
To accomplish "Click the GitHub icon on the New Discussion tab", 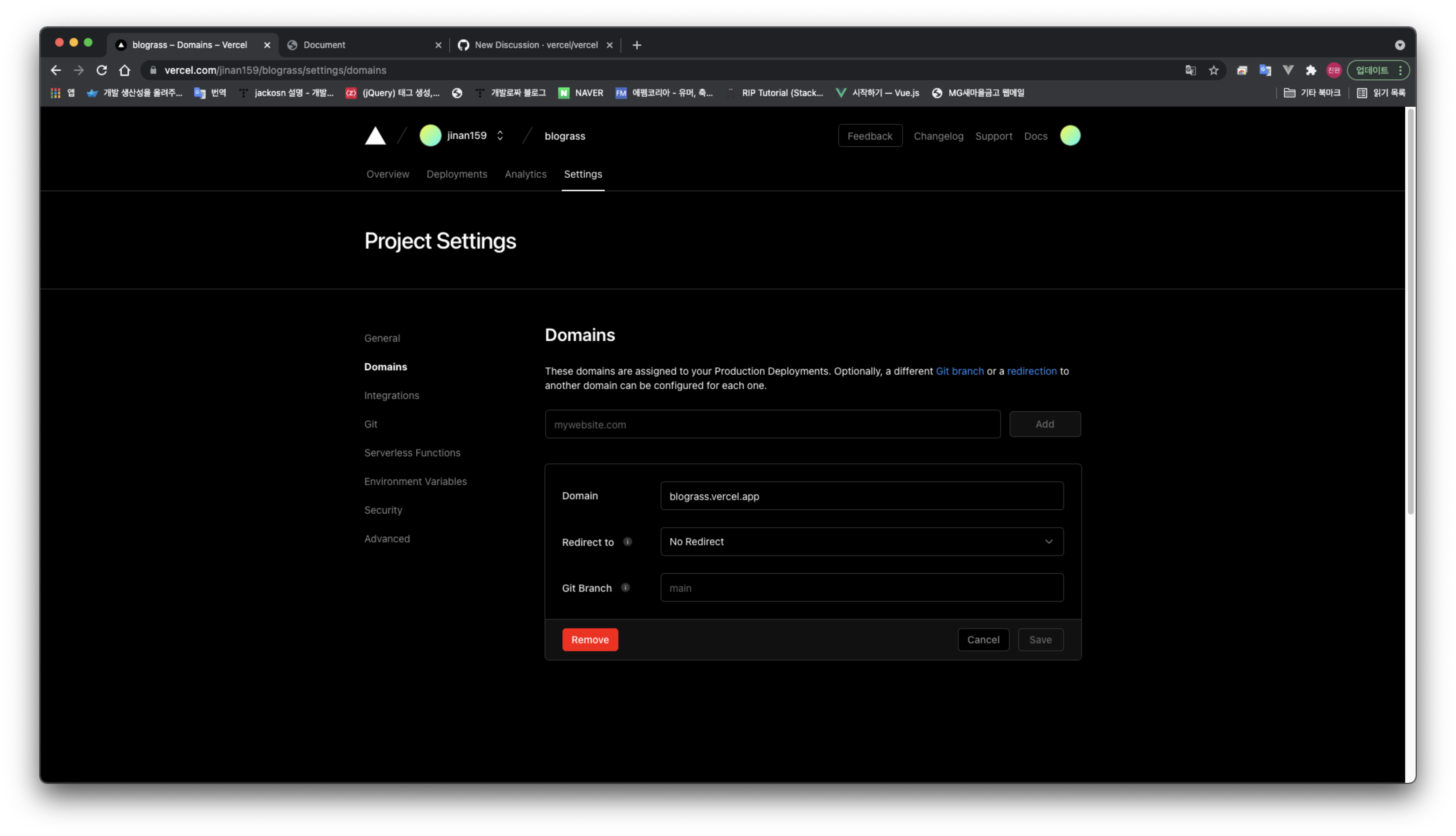I will coord(463,45).
